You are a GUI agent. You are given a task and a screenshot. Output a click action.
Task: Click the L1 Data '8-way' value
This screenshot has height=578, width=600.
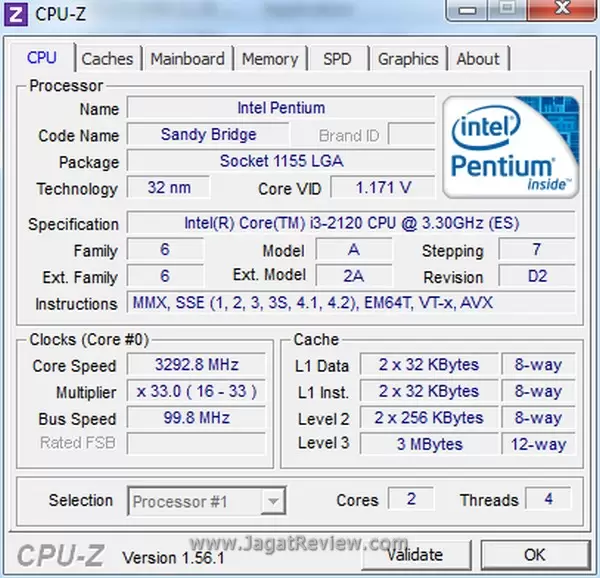(x=538, y=365)
